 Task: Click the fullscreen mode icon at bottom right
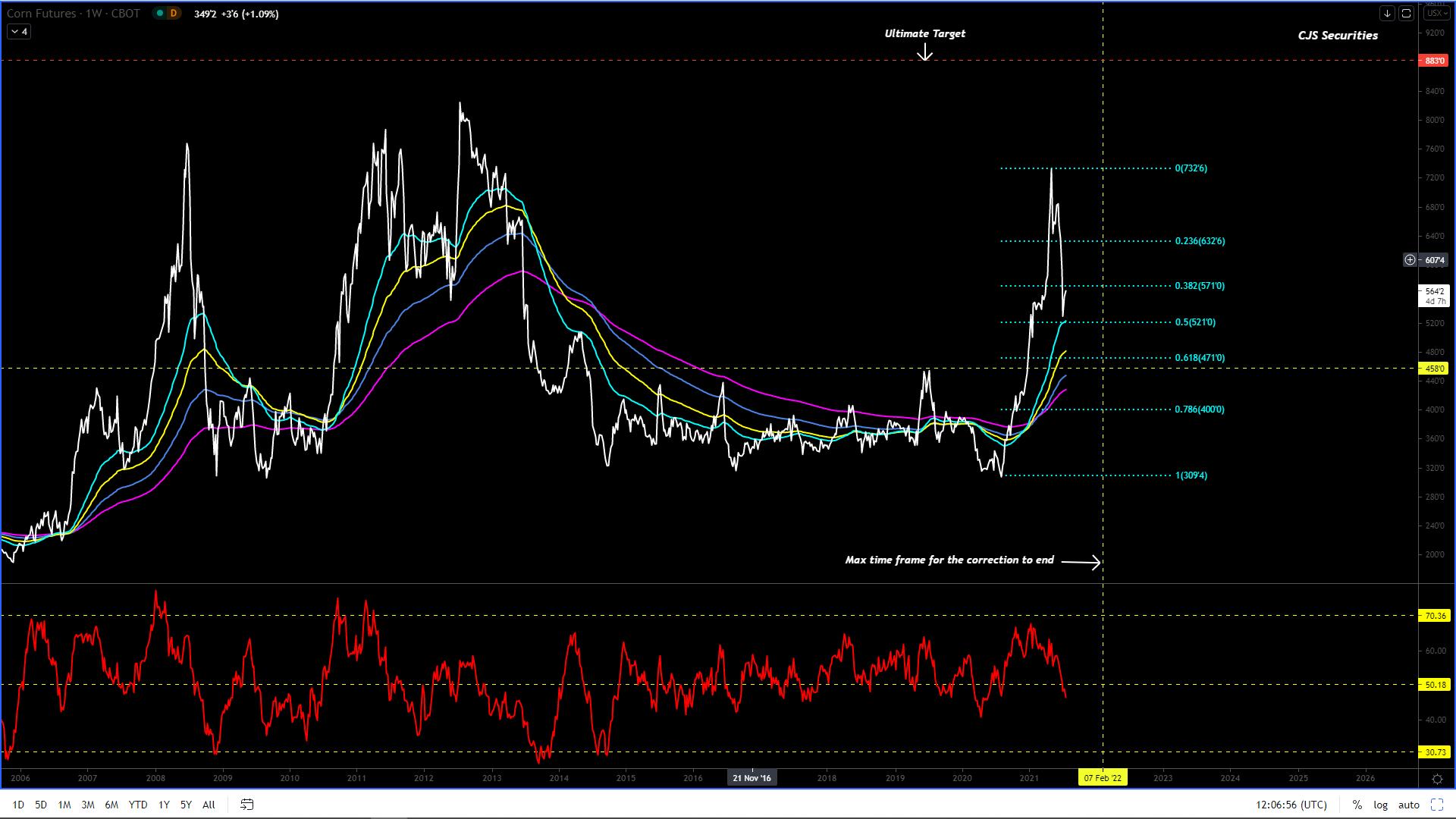pyautogui.click(x=1436, y=805)
